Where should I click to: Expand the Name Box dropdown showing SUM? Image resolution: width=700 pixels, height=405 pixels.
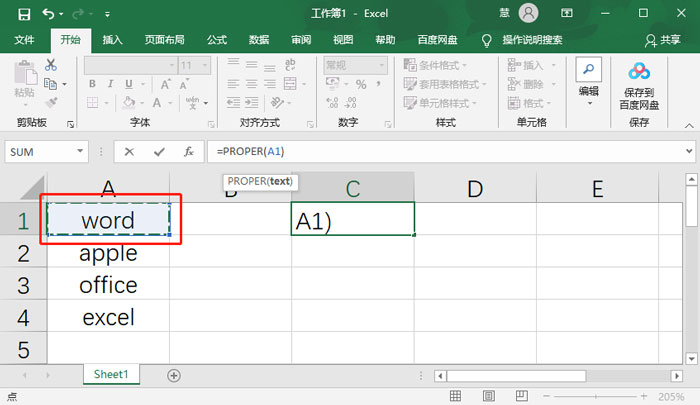click(81, 152)
